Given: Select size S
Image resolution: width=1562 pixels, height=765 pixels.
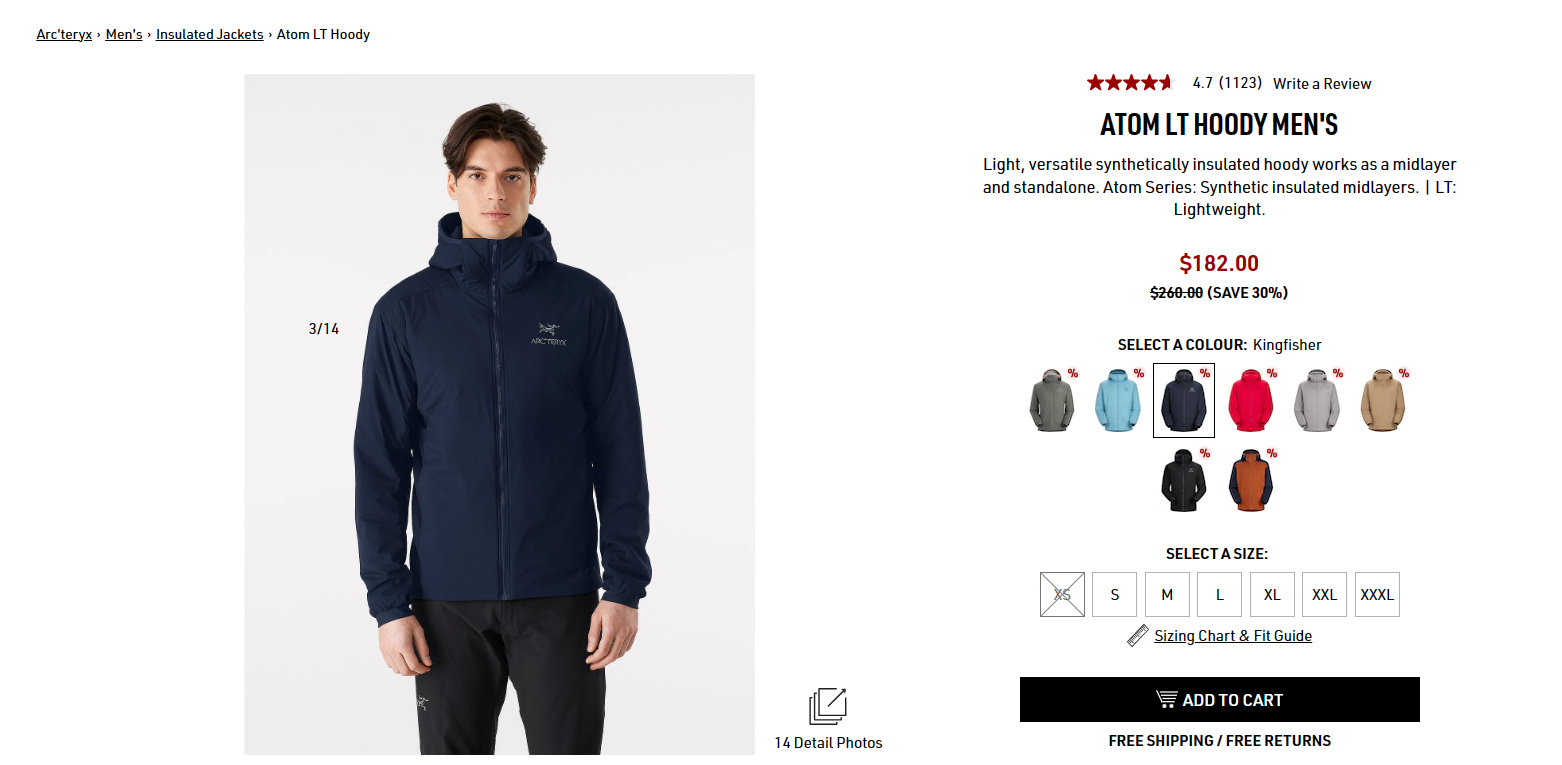Looking at the screenshot, I should coord(1115,594).
